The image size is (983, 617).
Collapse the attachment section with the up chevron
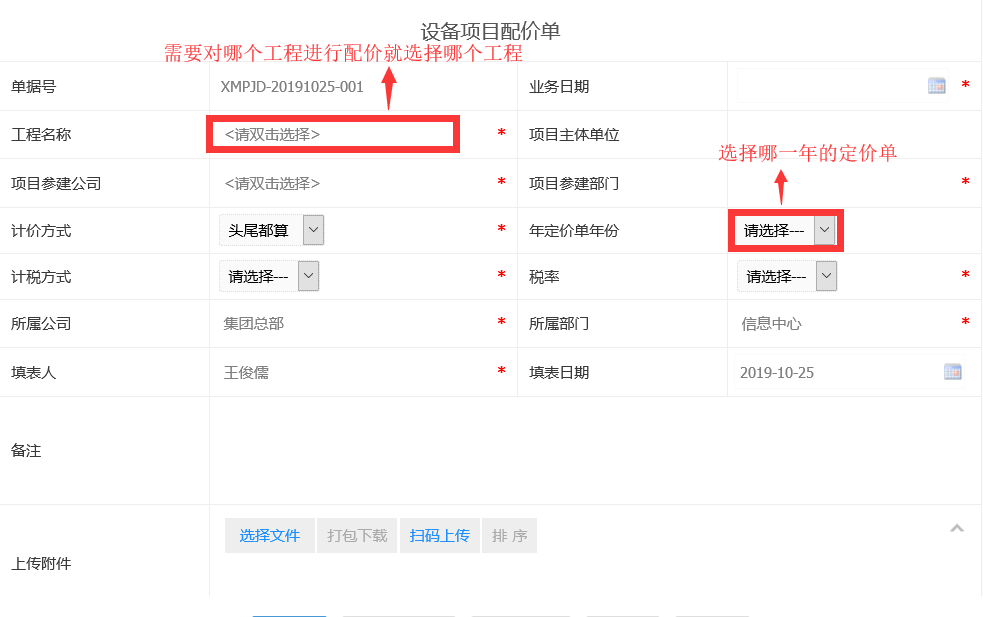tap(957, 528)
